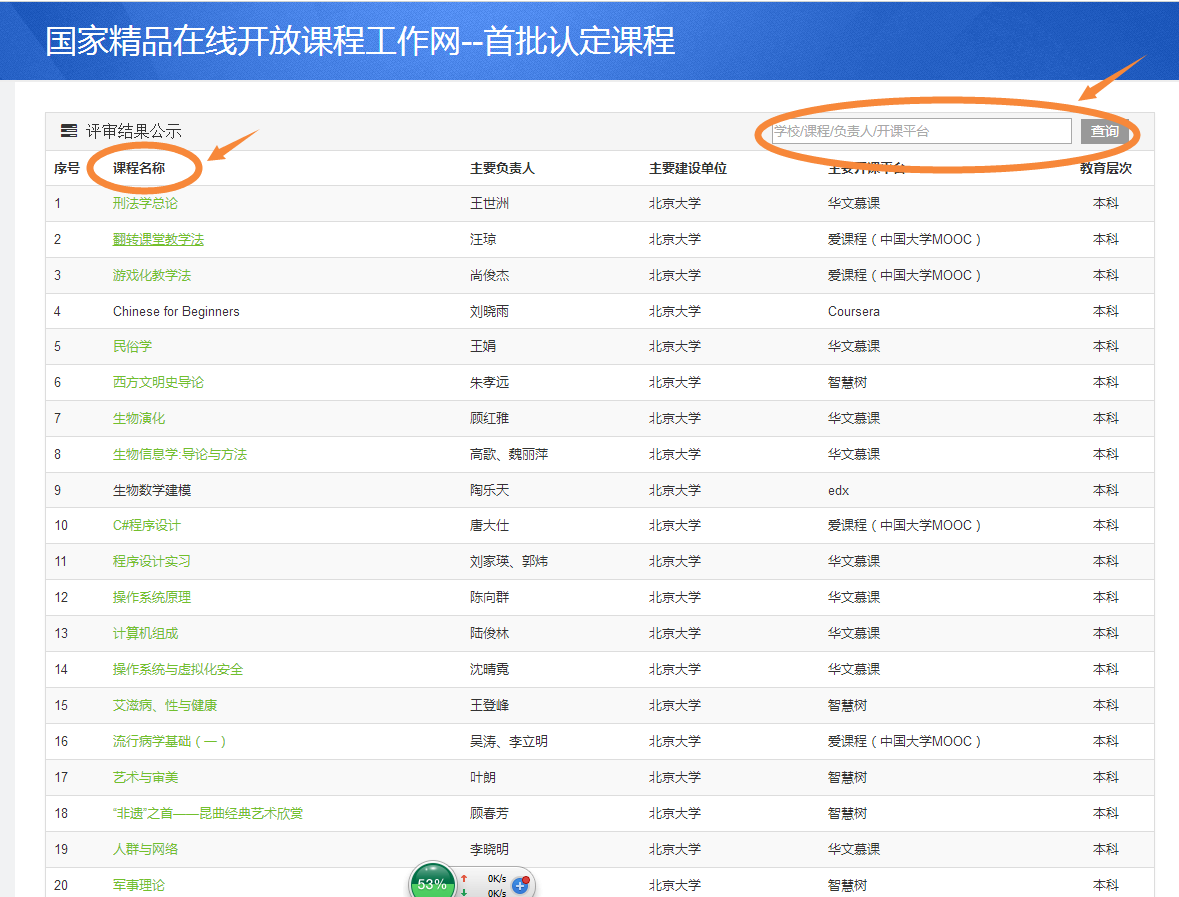The image size is (1179, 897).
Task: Open the 生物信息学:导论与方法 course link
Action: point(180,454)
